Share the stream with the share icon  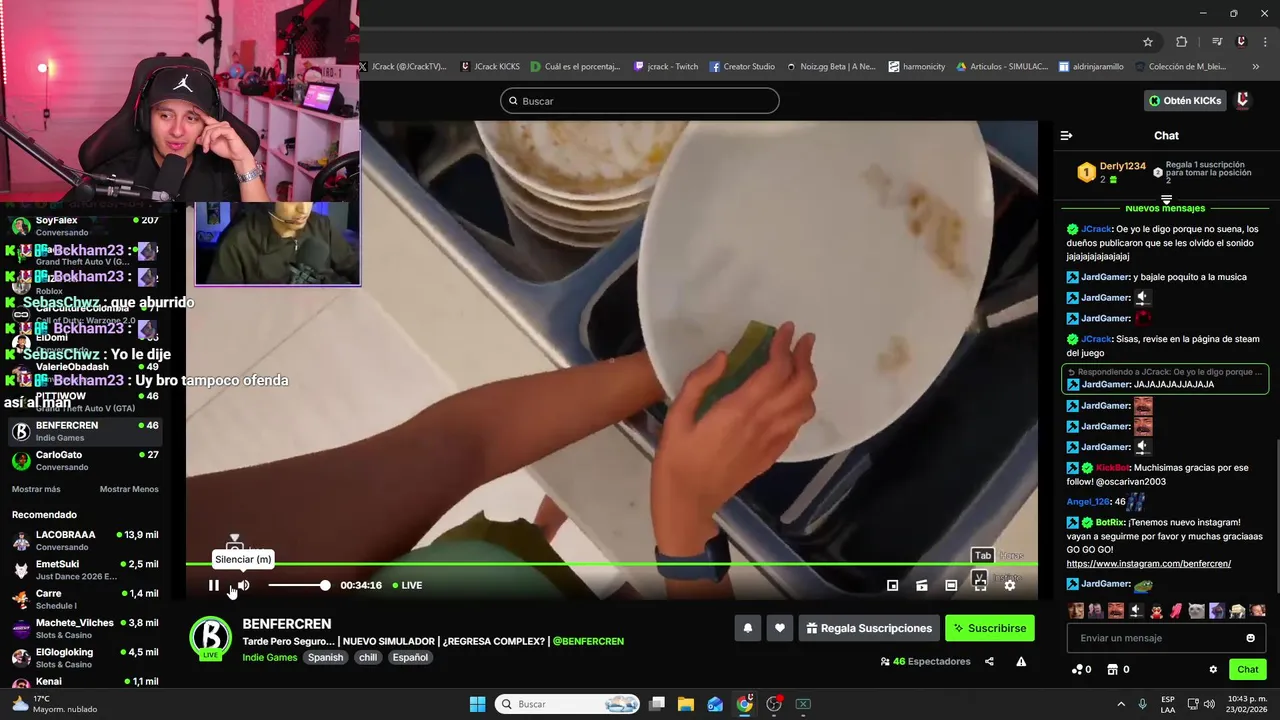coord(989,661)
